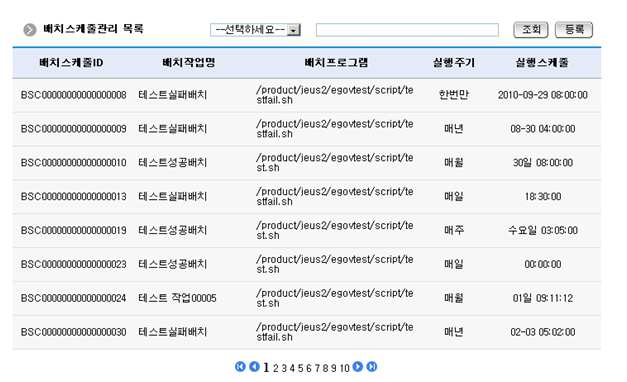Image resolution: width=627 pixels, height=382 pixels.
Task: Click the 배치프로그램 column header
Action: click(336, 62)
